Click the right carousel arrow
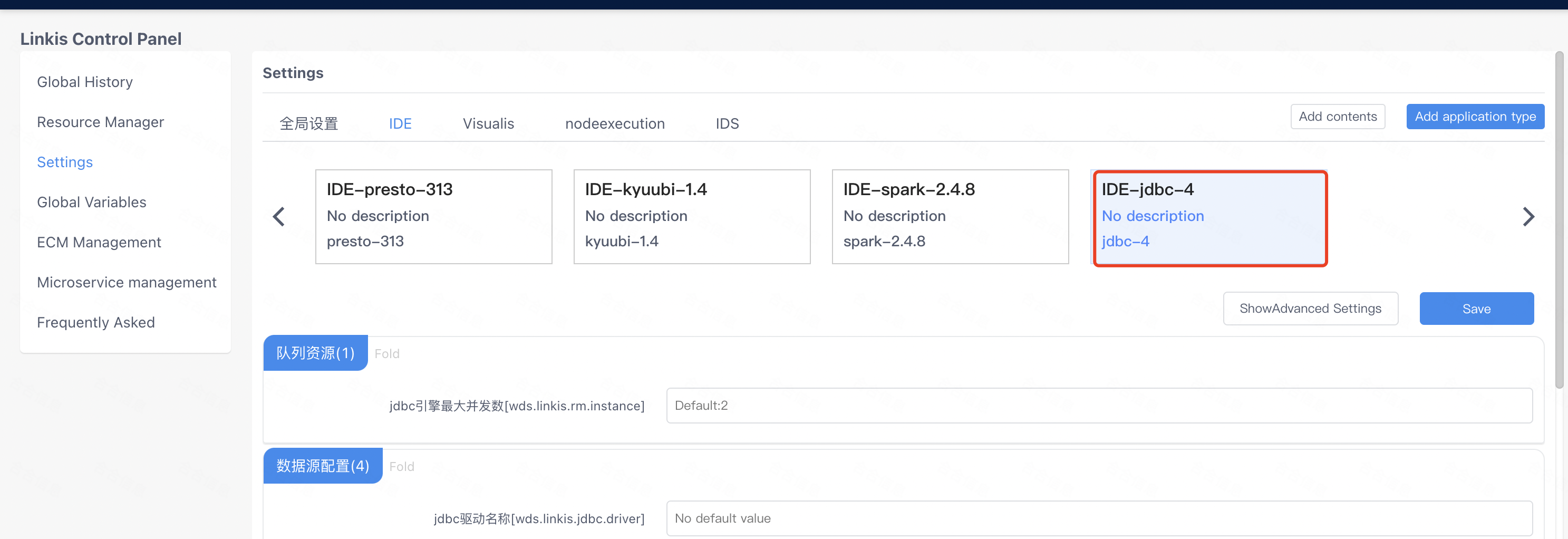Screen dimensions: 1568x539 tap(1528, 217)
